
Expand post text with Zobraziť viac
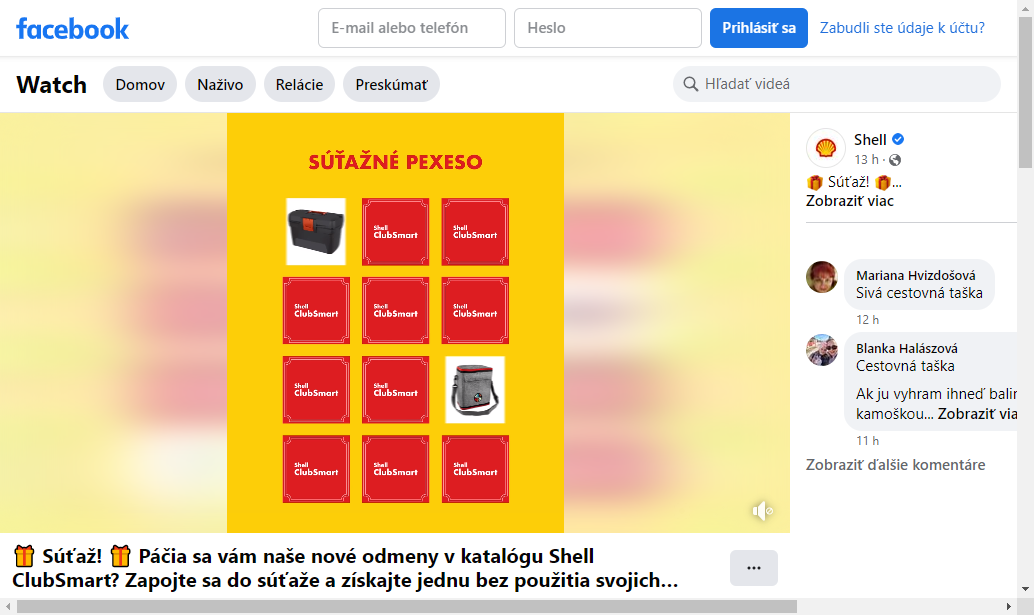click(x=849, y=201)
